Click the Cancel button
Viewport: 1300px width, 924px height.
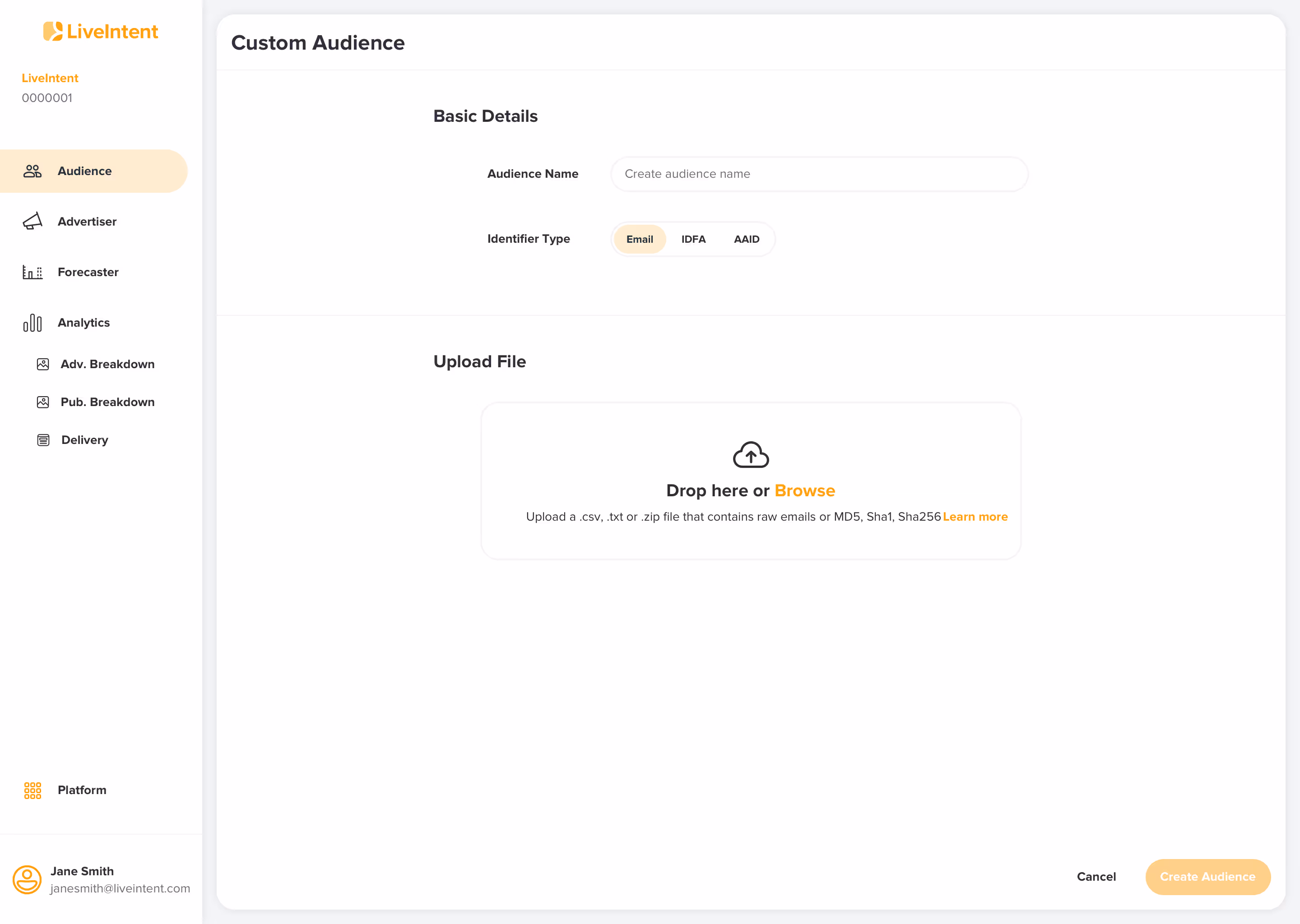pos(1096,877)
